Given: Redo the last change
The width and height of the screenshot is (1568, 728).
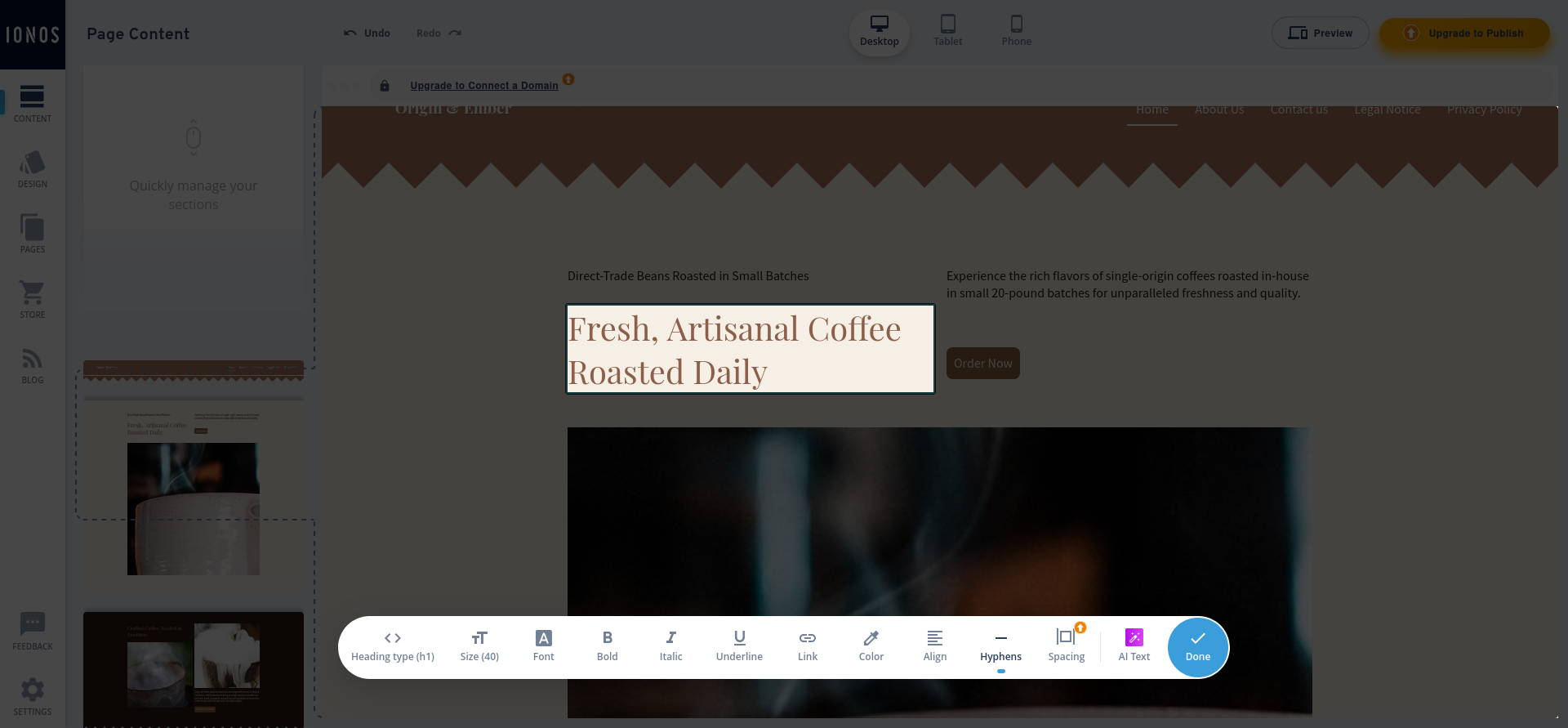Looking at the screenshot, I should (439, 33).
